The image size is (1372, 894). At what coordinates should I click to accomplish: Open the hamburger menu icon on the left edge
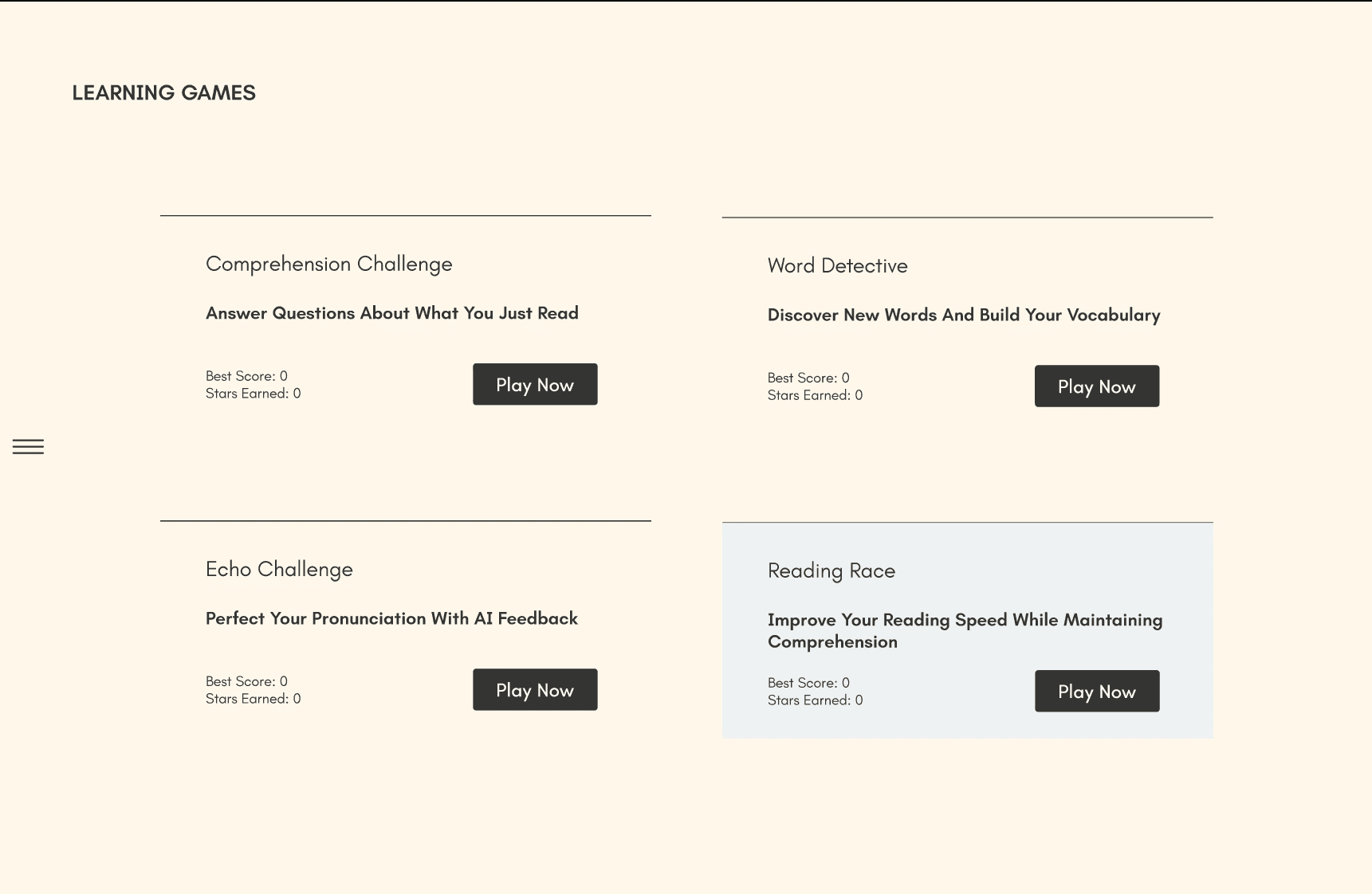click(x=28, y=447)
